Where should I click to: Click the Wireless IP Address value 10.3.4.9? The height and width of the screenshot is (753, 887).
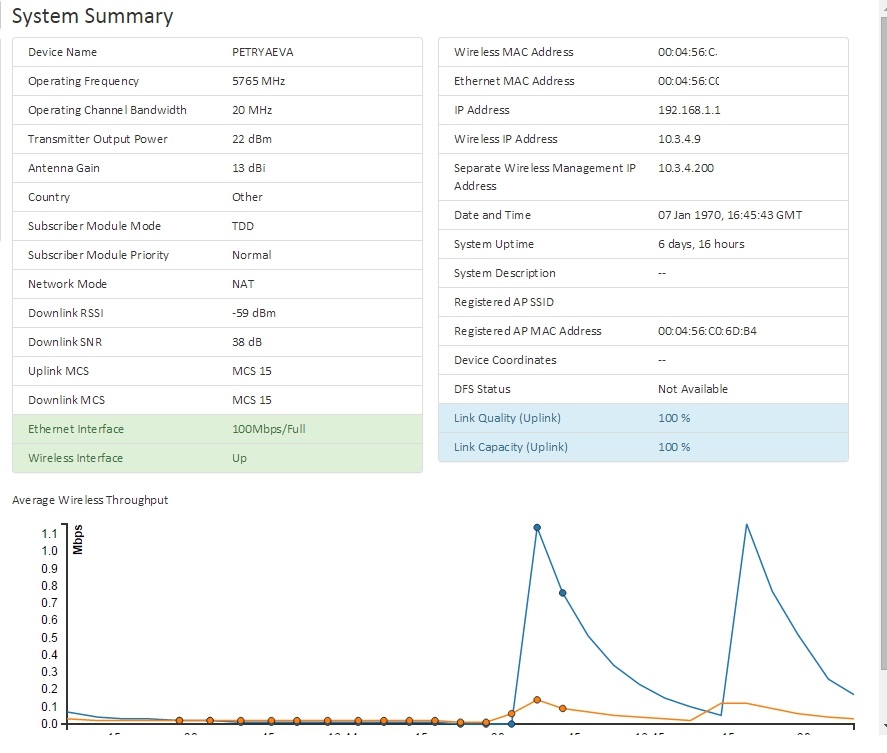point(678,139)
